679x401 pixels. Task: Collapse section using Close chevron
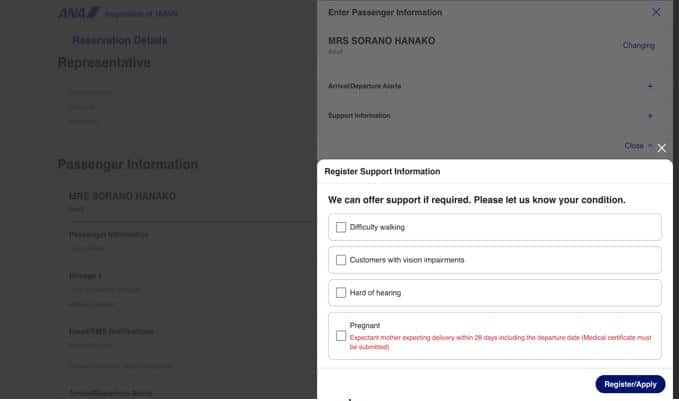(x=638, y=146)
